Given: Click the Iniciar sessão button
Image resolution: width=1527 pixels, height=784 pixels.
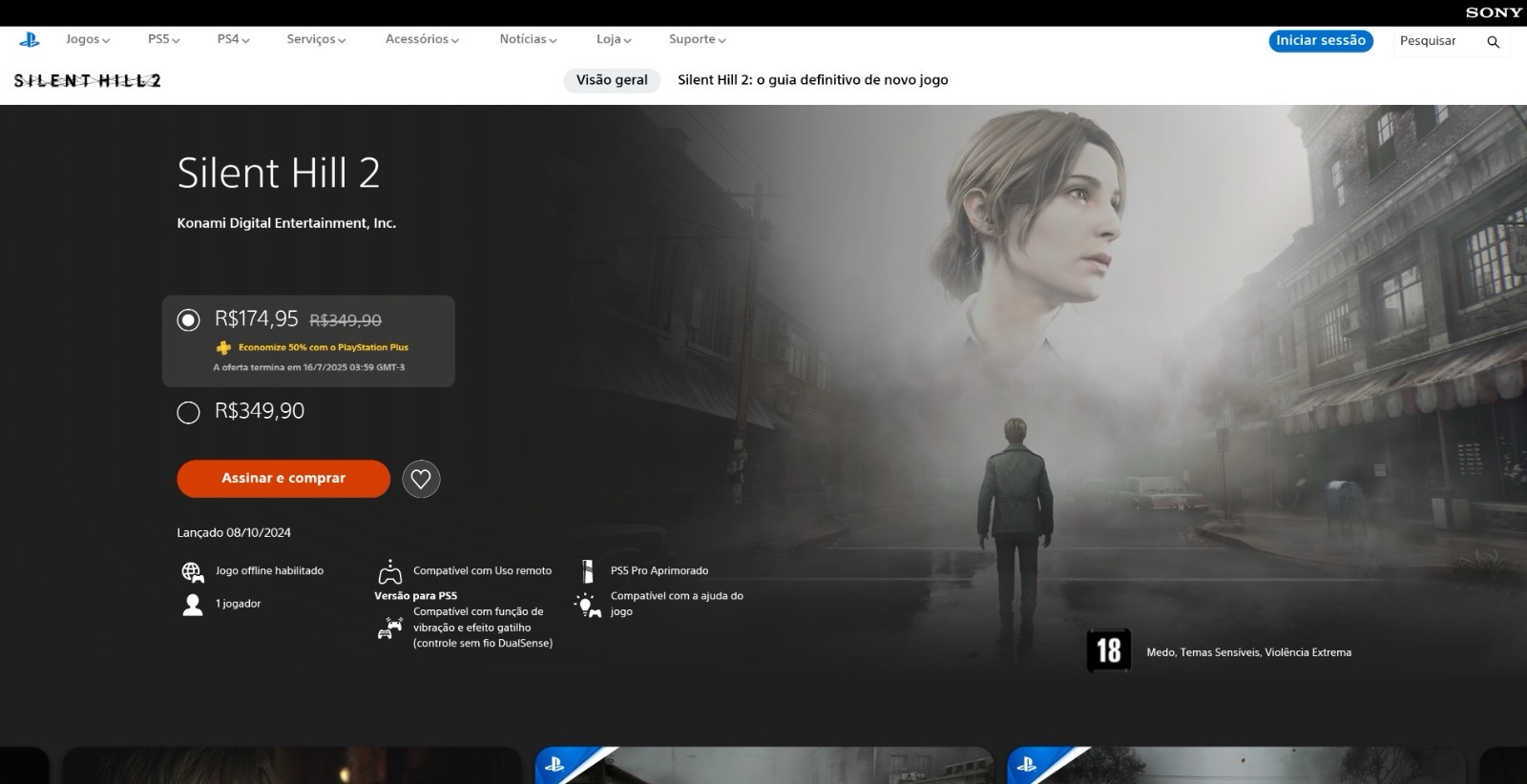Looking at the screenshot, I should point(1321,40).
